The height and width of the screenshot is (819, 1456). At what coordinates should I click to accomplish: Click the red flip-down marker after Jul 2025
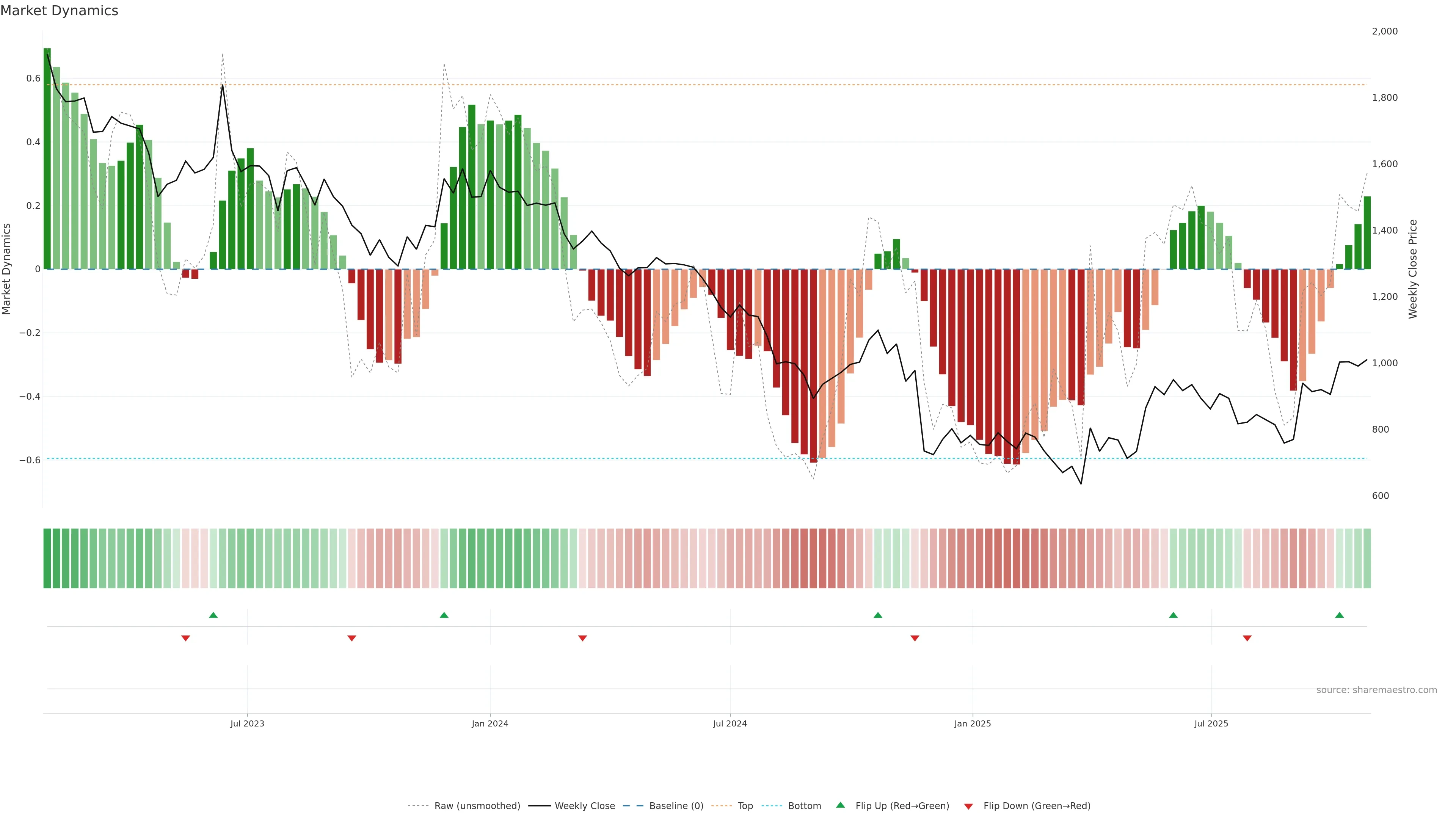coord(1247,638)
